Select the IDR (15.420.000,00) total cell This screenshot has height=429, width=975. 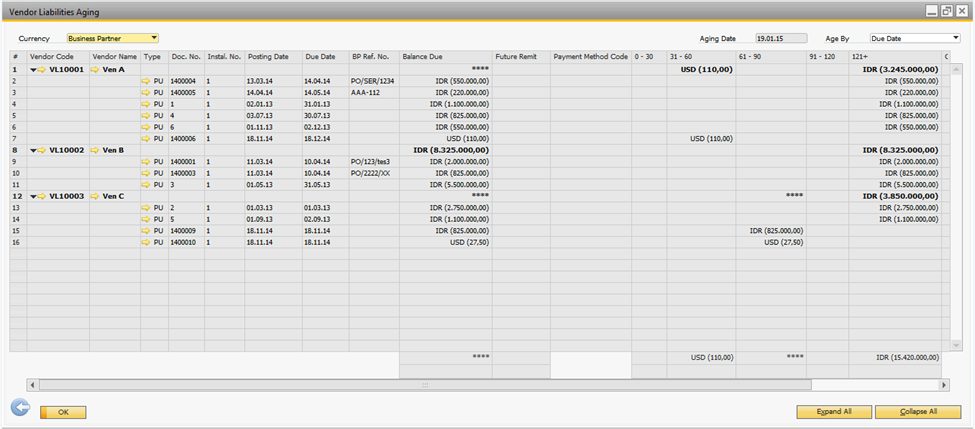pos(895,358)
